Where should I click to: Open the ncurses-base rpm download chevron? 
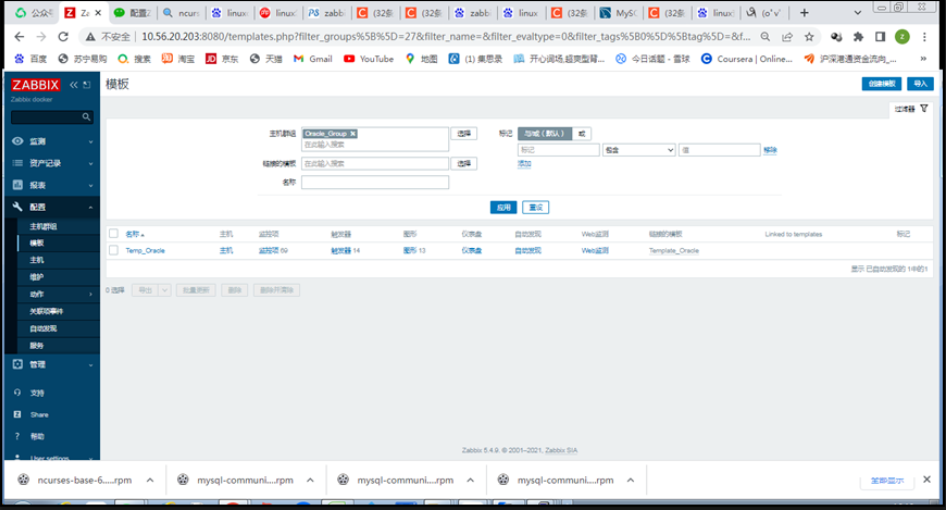click(x=150, y=480)
